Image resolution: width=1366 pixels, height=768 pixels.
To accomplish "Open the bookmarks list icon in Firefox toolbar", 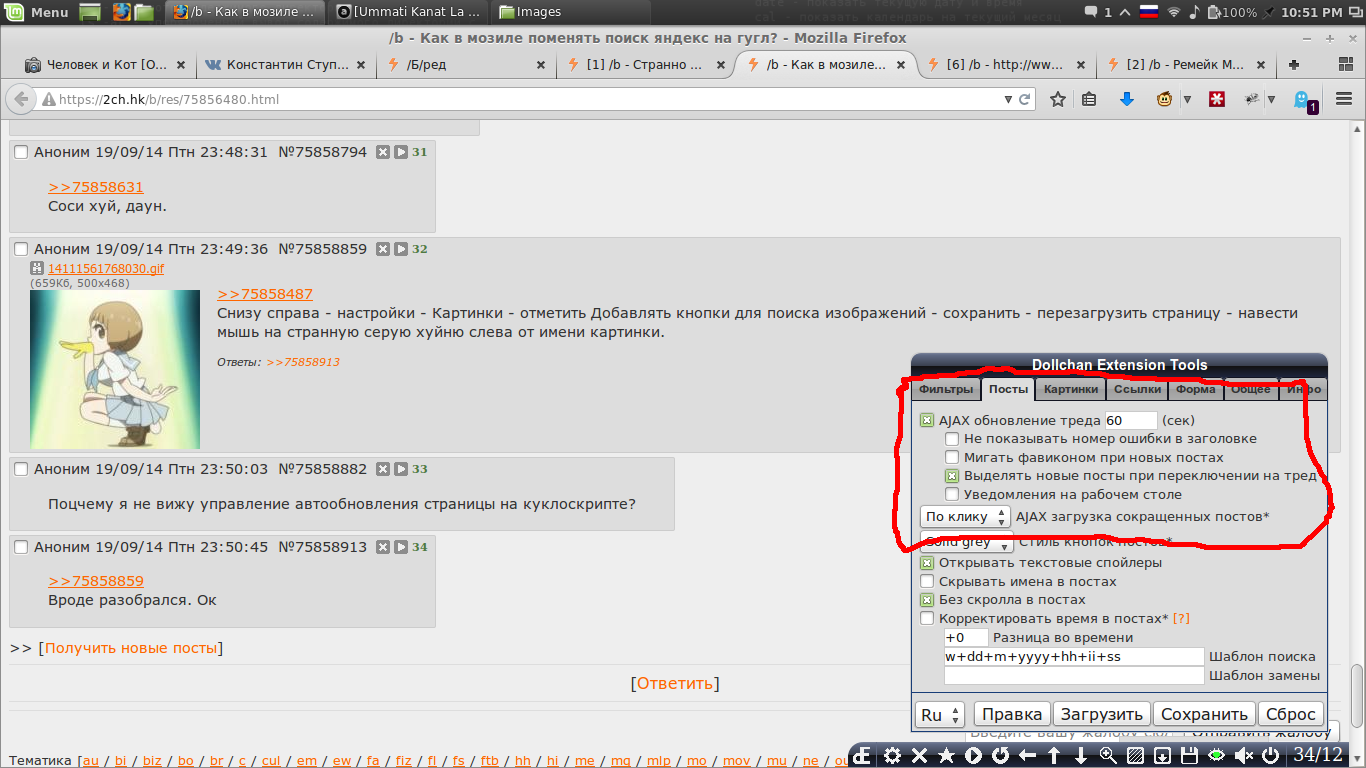I will click(1089, 99).
